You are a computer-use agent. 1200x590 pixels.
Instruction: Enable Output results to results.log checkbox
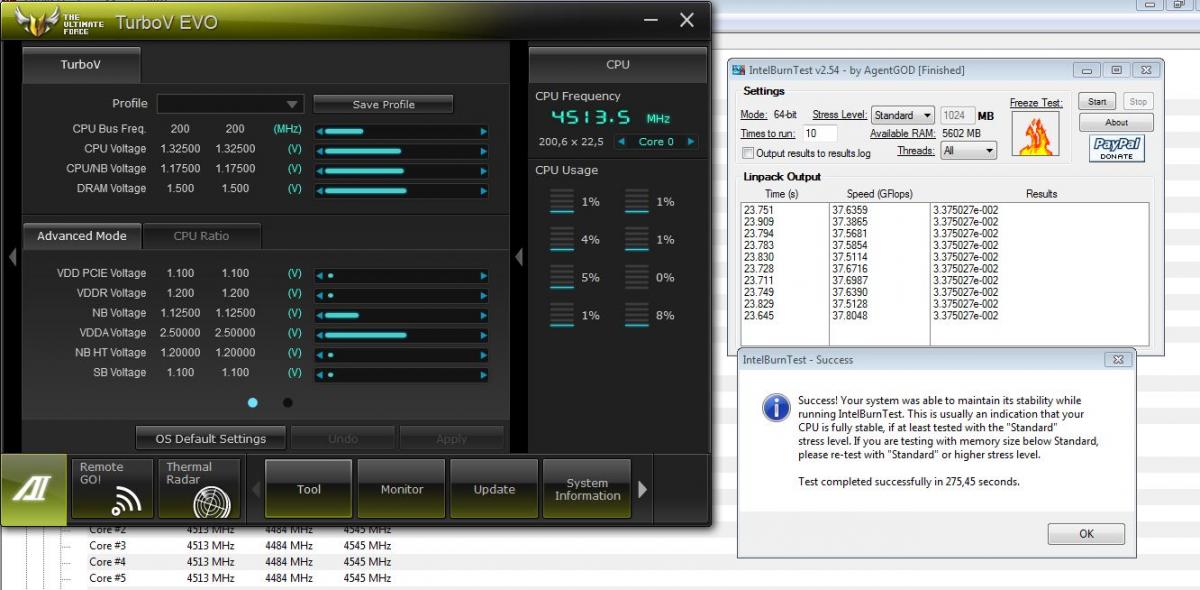coord(748,153)
